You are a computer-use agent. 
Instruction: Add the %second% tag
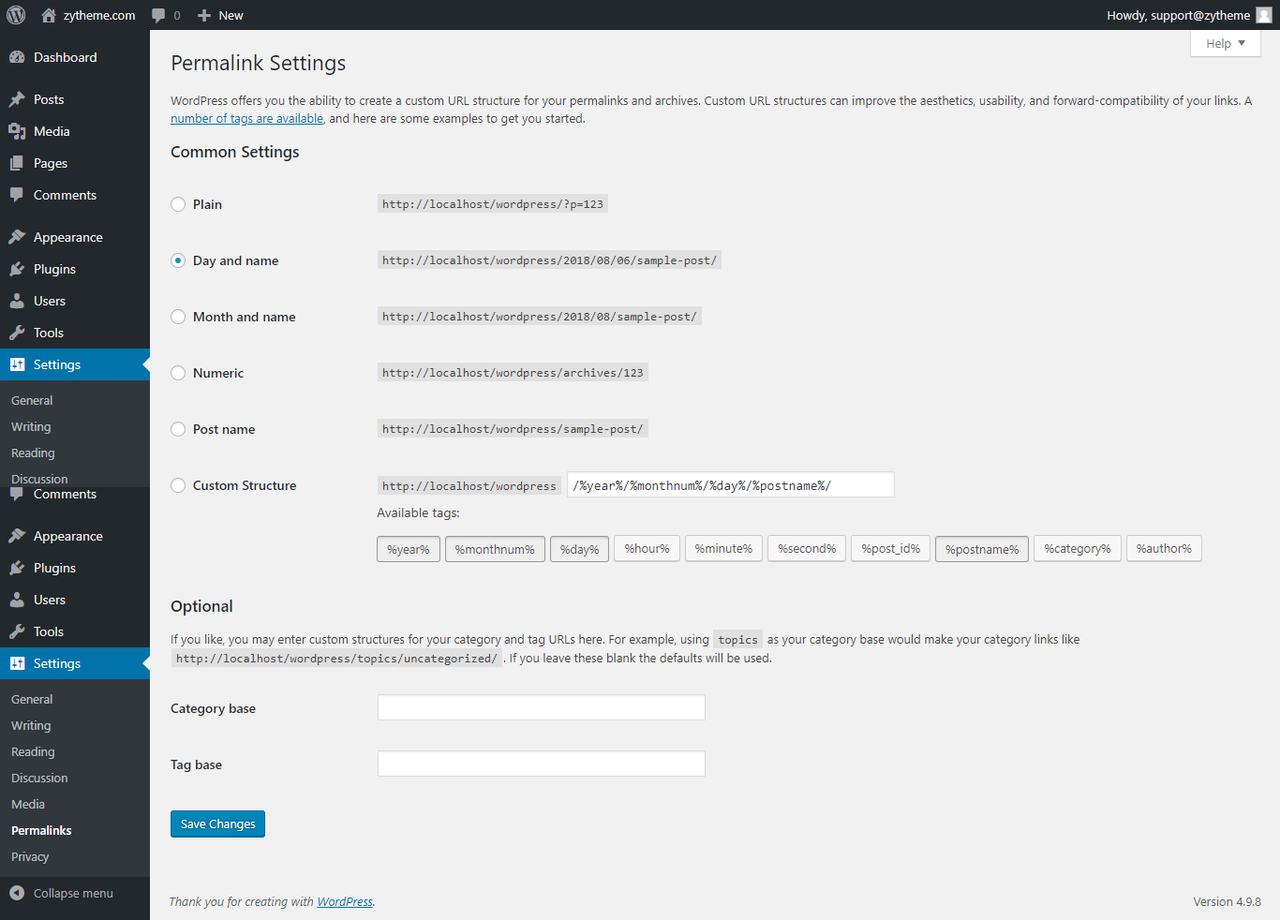(x=807, y=548)
